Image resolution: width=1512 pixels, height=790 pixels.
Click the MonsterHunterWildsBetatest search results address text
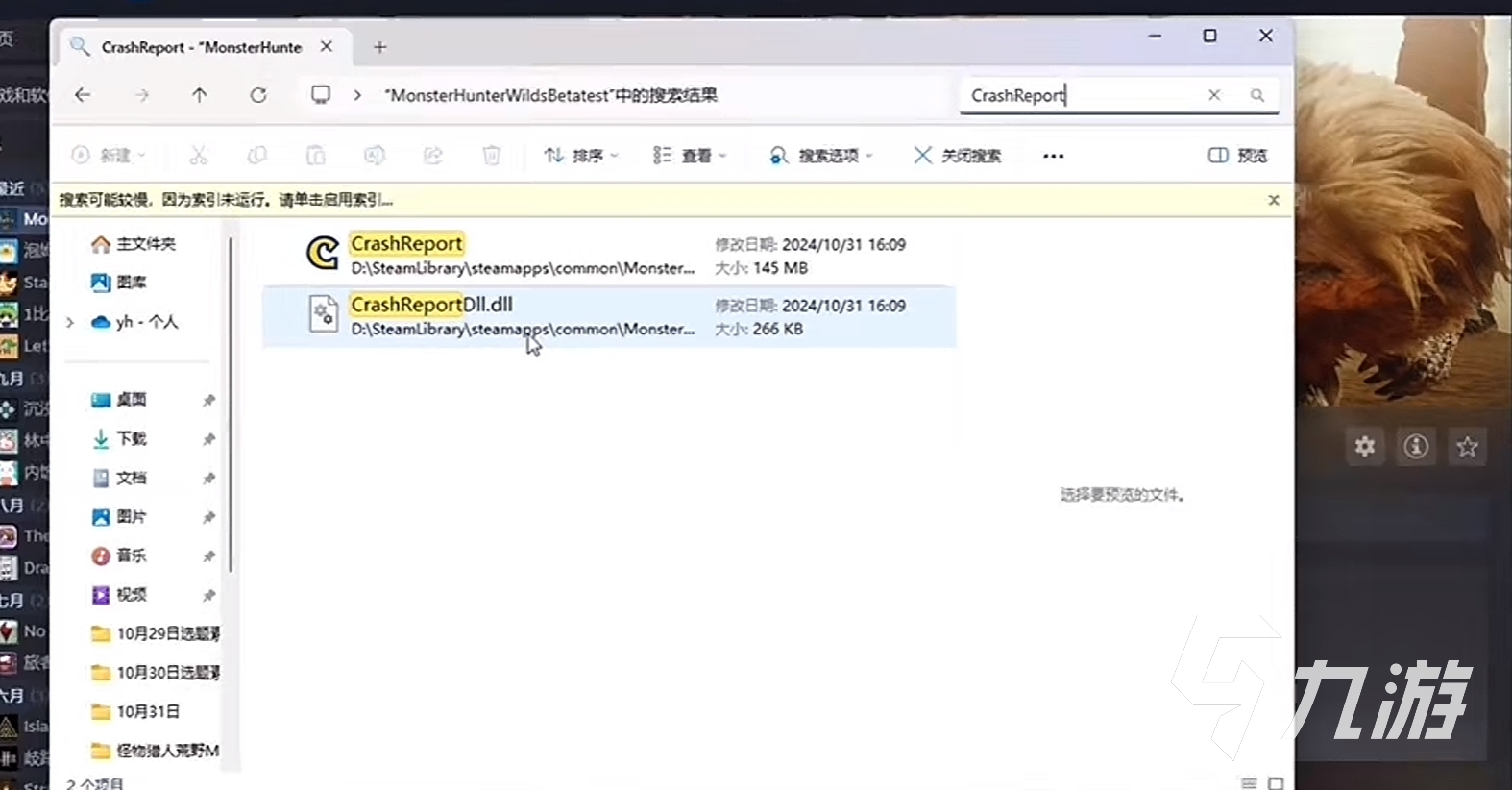(x=550, y=95)
